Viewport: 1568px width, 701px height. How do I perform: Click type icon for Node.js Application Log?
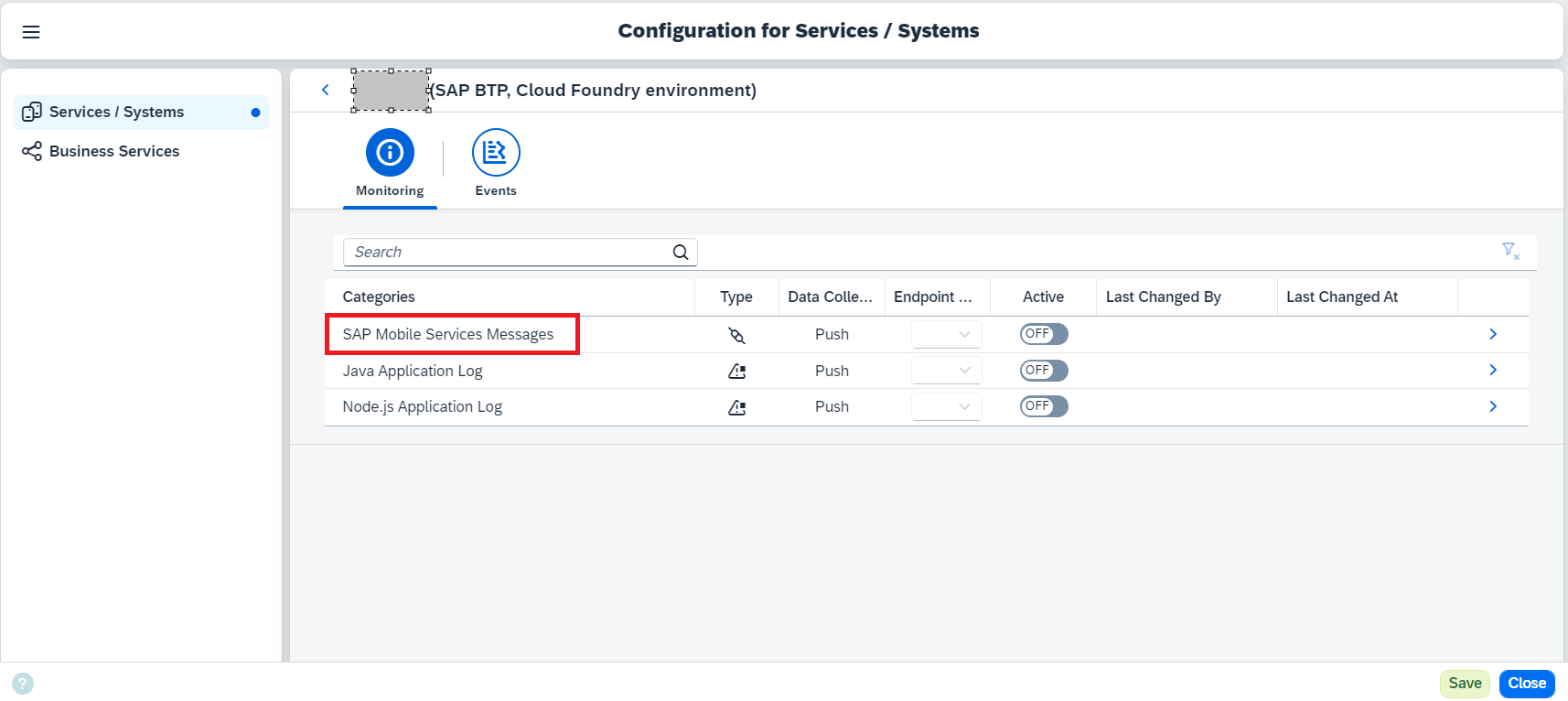(736, 407)
